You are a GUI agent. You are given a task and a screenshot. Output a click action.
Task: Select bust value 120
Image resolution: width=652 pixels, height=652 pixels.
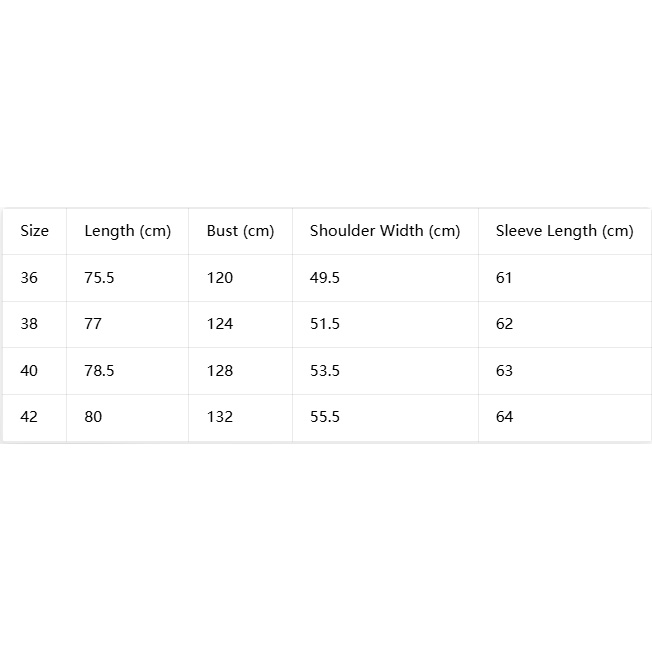tap(220, 278)
